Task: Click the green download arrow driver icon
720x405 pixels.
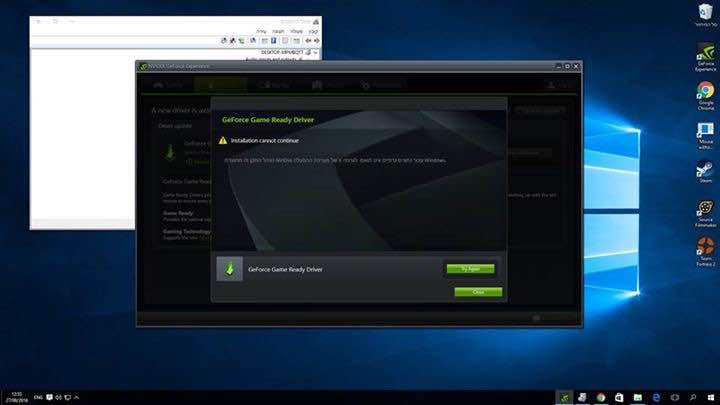Action: pos(230,269)
